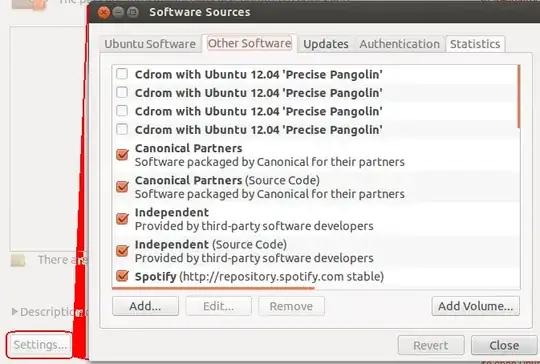Go to the Authentication tab

399,44
